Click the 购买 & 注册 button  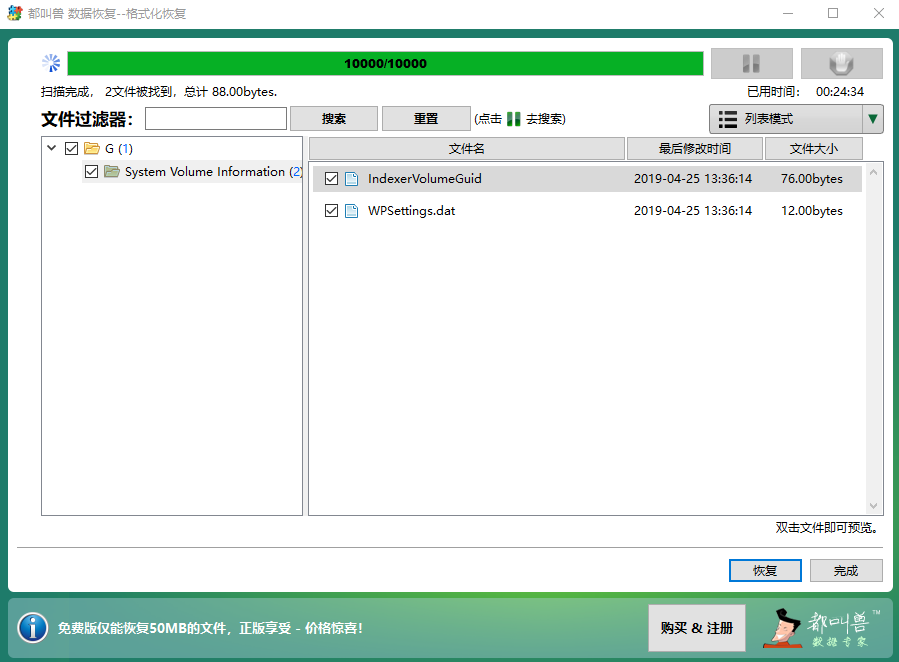pos(697,628)
